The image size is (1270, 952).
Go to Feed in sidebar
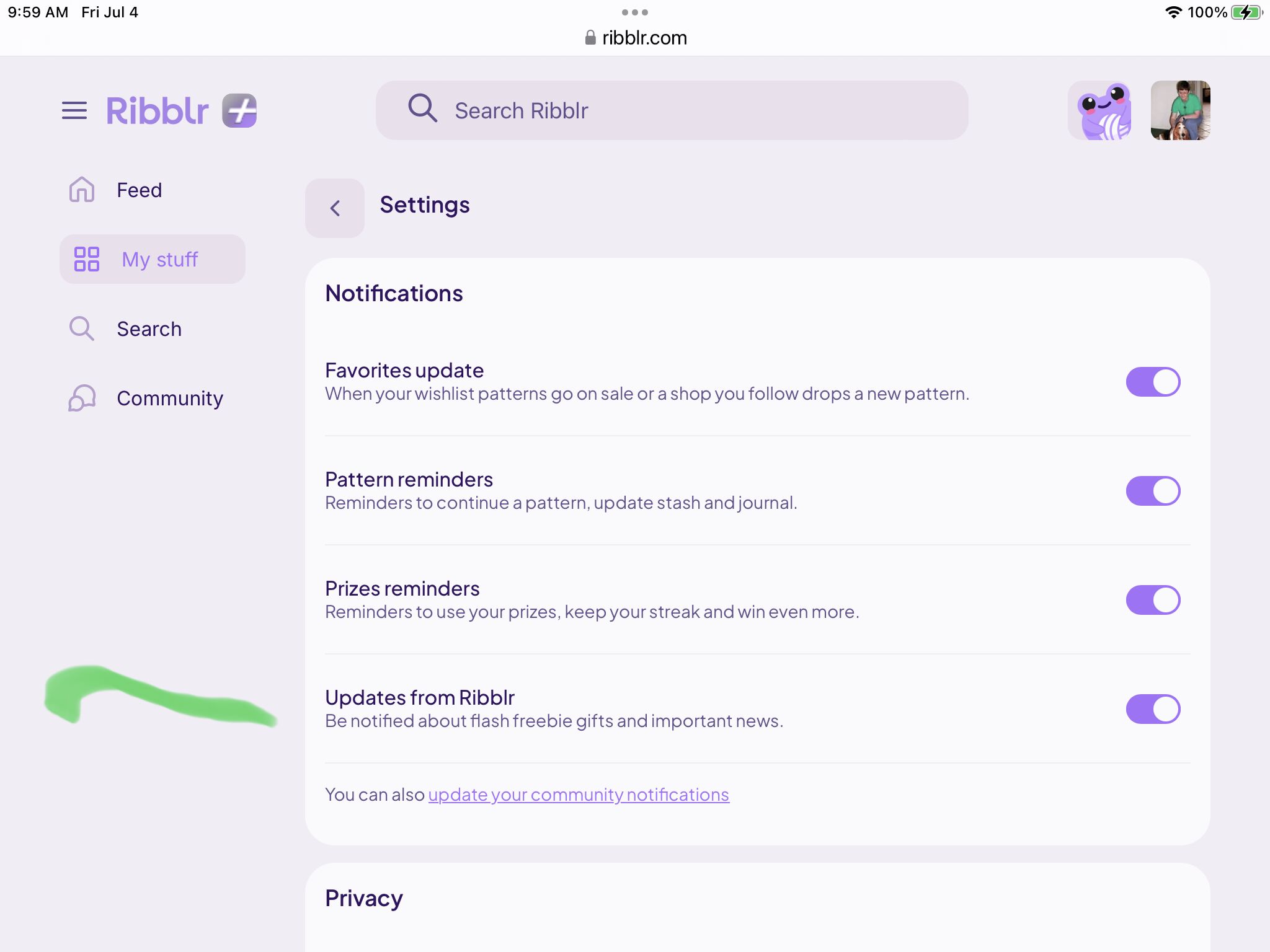tap(153, 190)
